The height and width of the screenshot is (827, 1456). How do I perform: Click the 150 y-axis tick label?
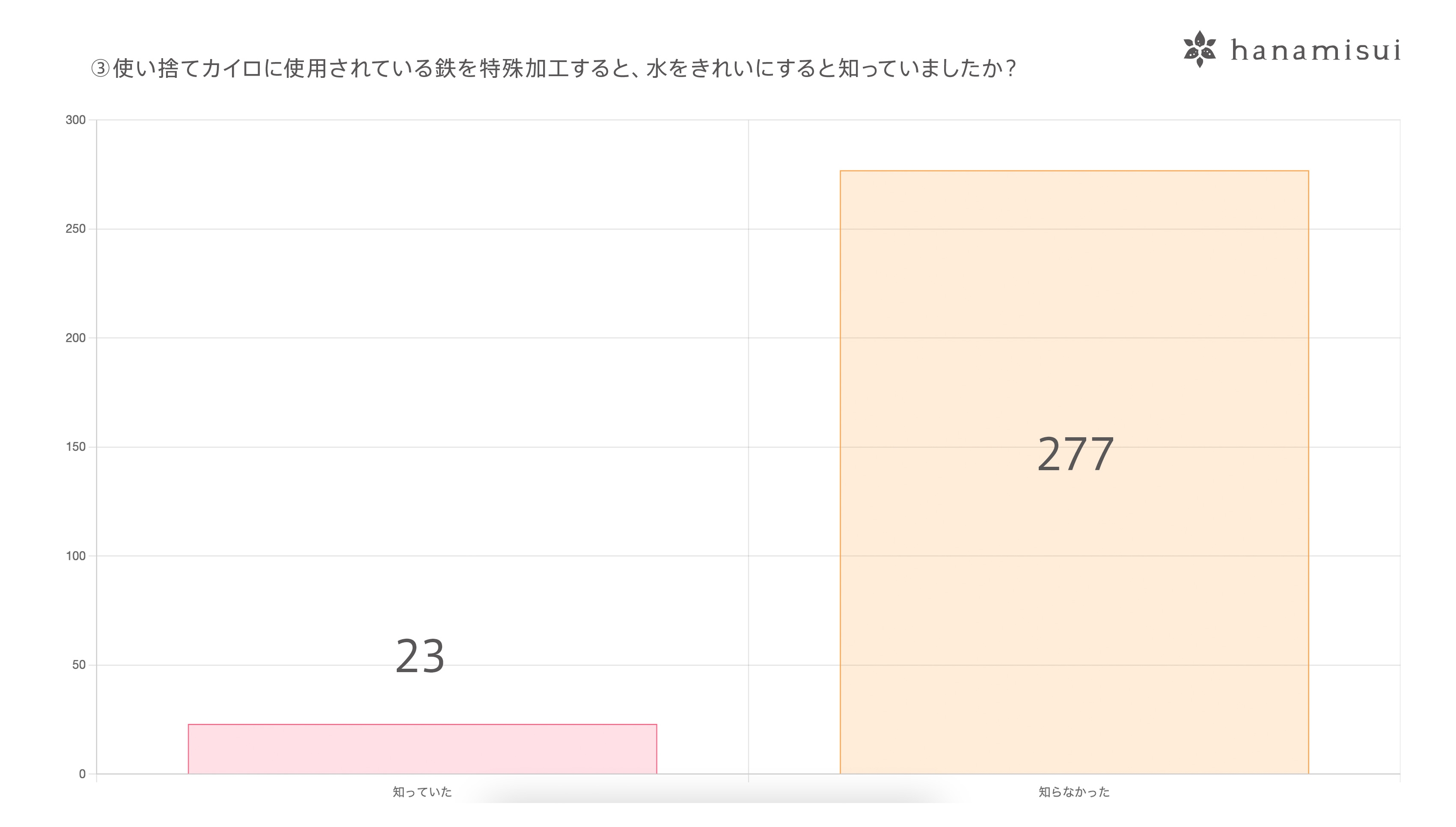coord(76,447)
